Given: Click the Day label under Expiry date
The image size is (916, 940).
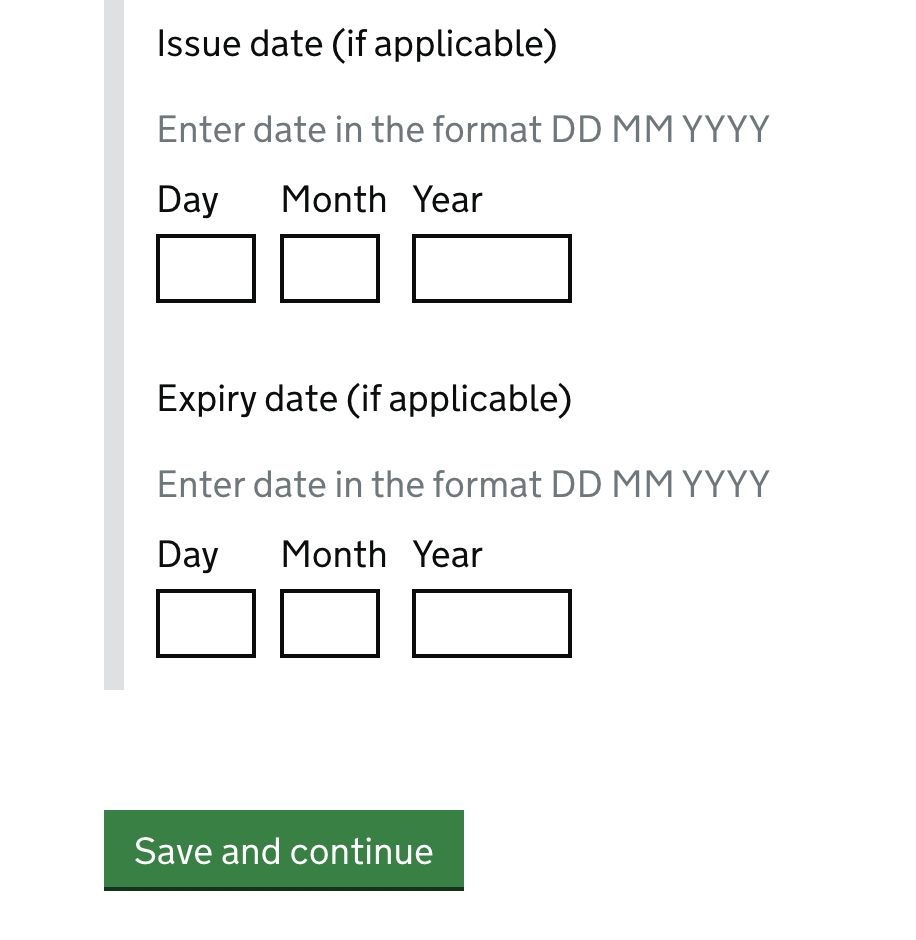Looking at the screenshot, I should coord(188,555).
